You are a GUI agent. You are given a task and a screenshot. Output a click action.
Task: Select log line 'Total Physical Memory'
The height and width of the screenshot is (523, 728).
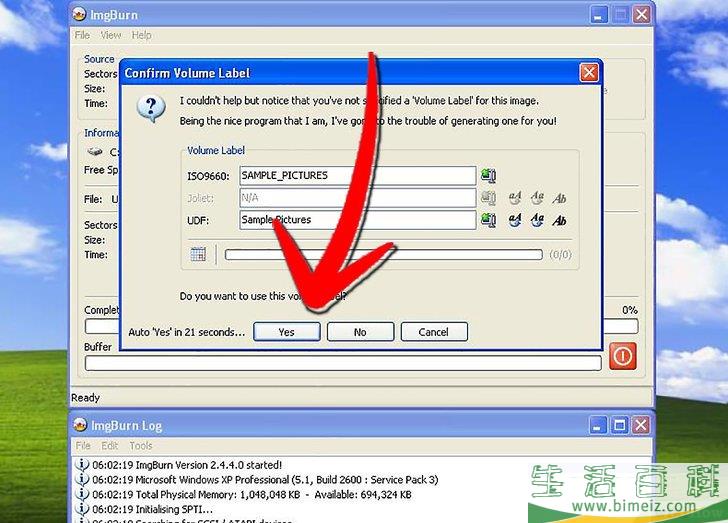pyautogui.click(x=252, y=495)
